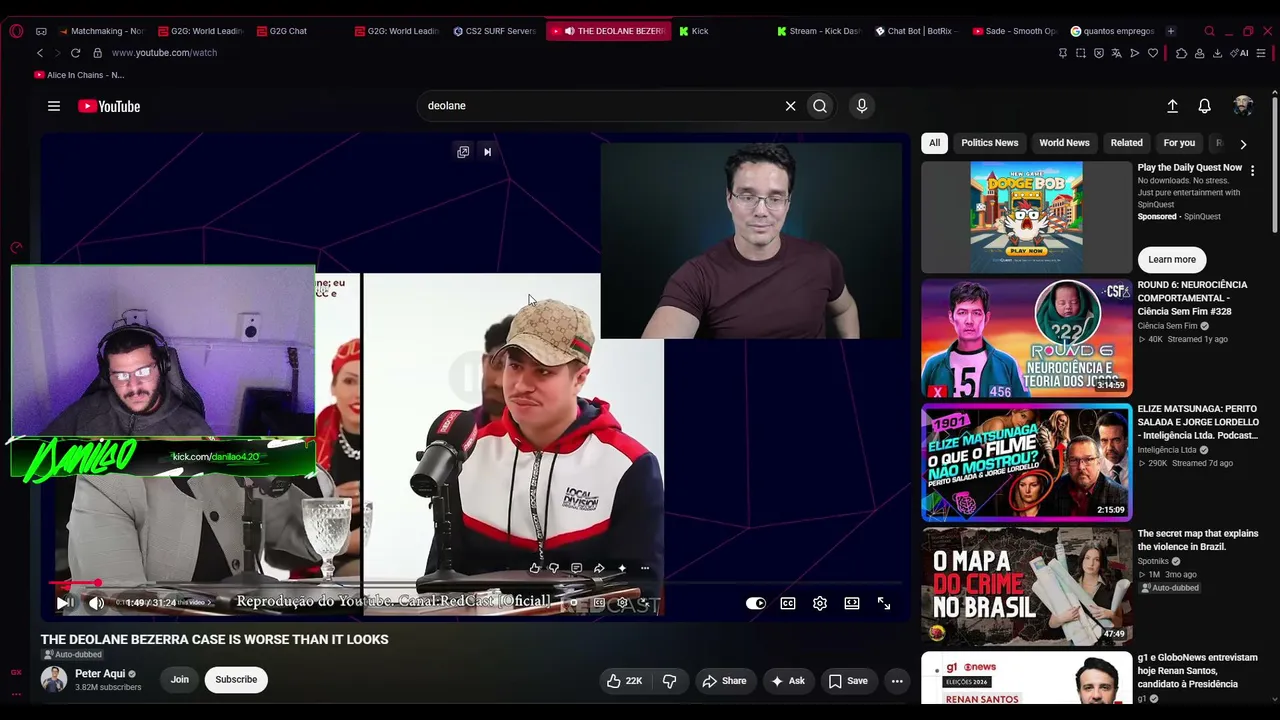Go to YouTube home via logo
The image size is (1280, 720).
109,106
